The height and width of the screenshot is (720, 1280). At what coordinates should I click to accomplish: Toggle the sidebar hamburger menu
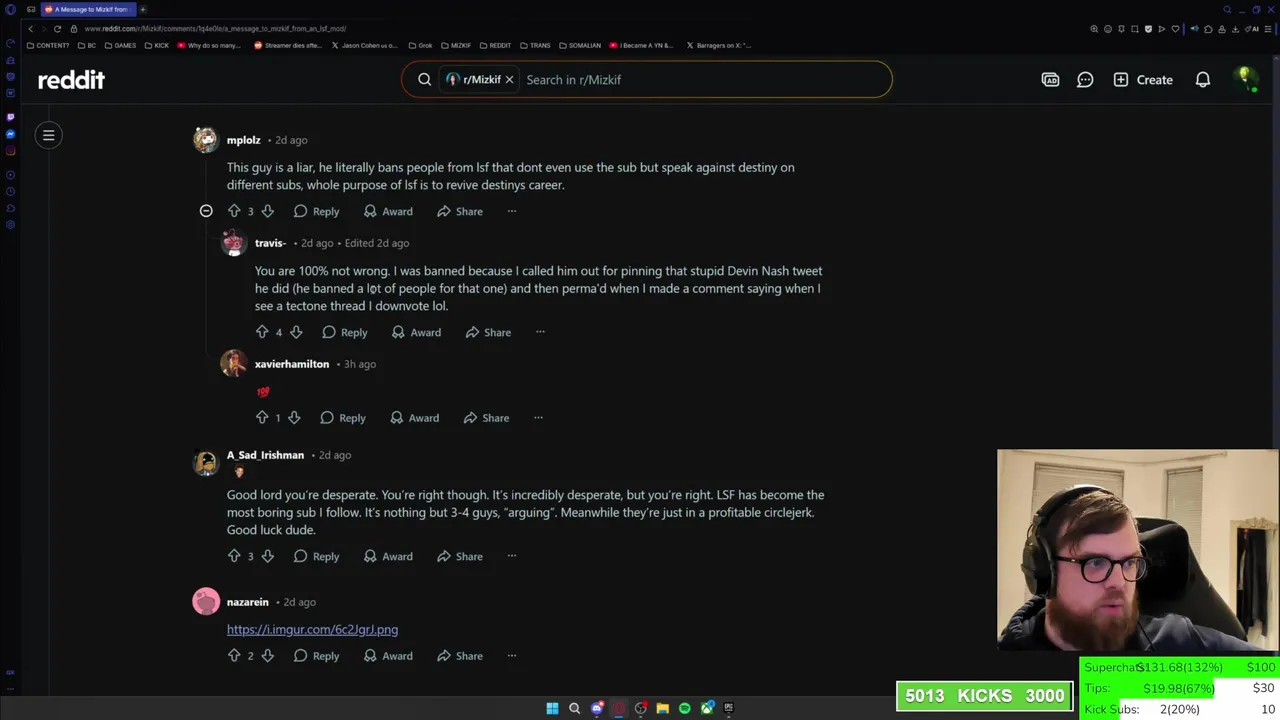(48, 135)
